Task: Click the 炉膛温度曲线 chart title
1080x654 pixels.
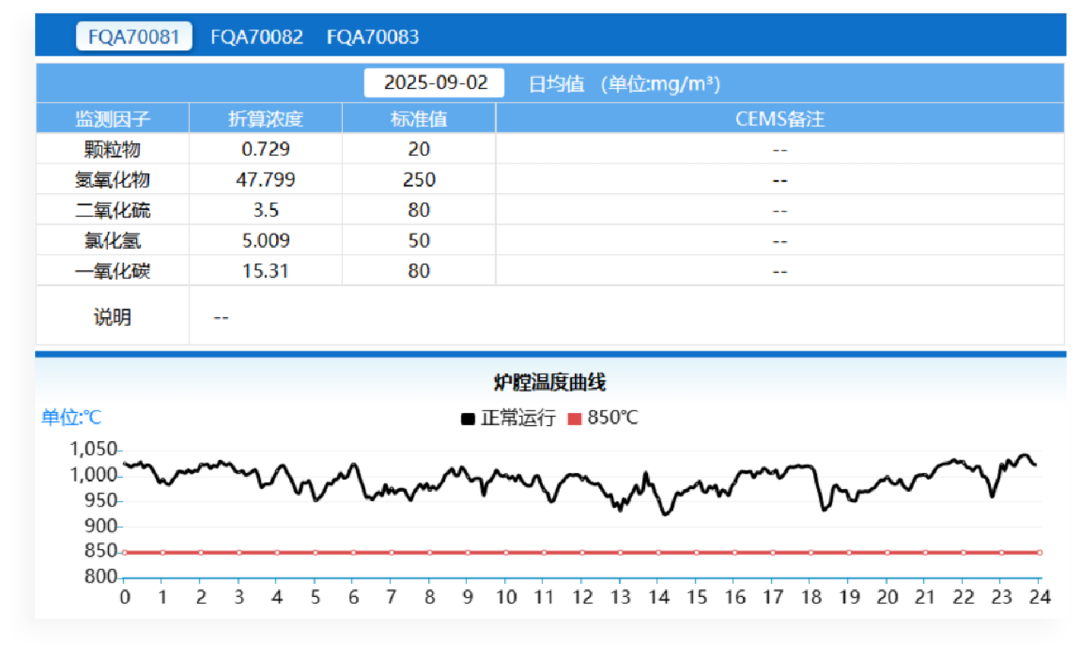Action: click(x=550, y=383)
